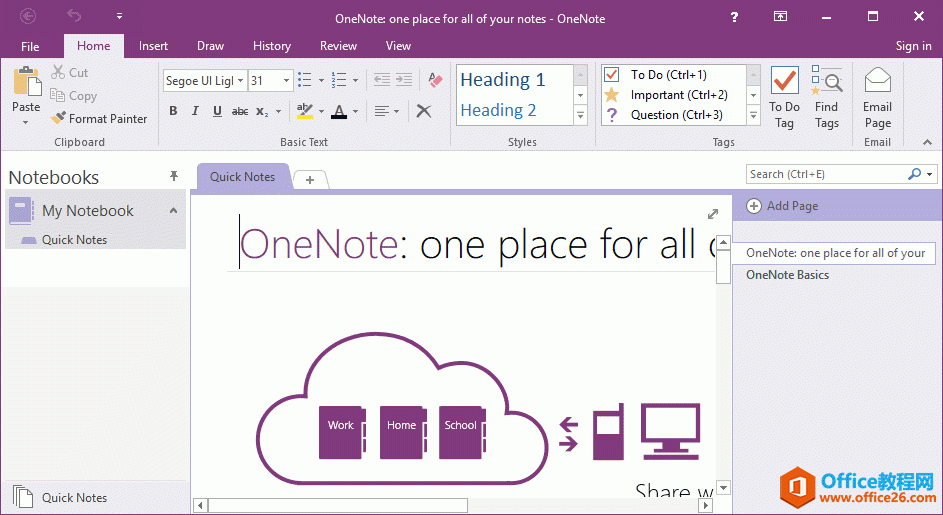The height and width of the screenshot is (515, 943).
Task: Apply font color swatch
Action: point(339,111)
